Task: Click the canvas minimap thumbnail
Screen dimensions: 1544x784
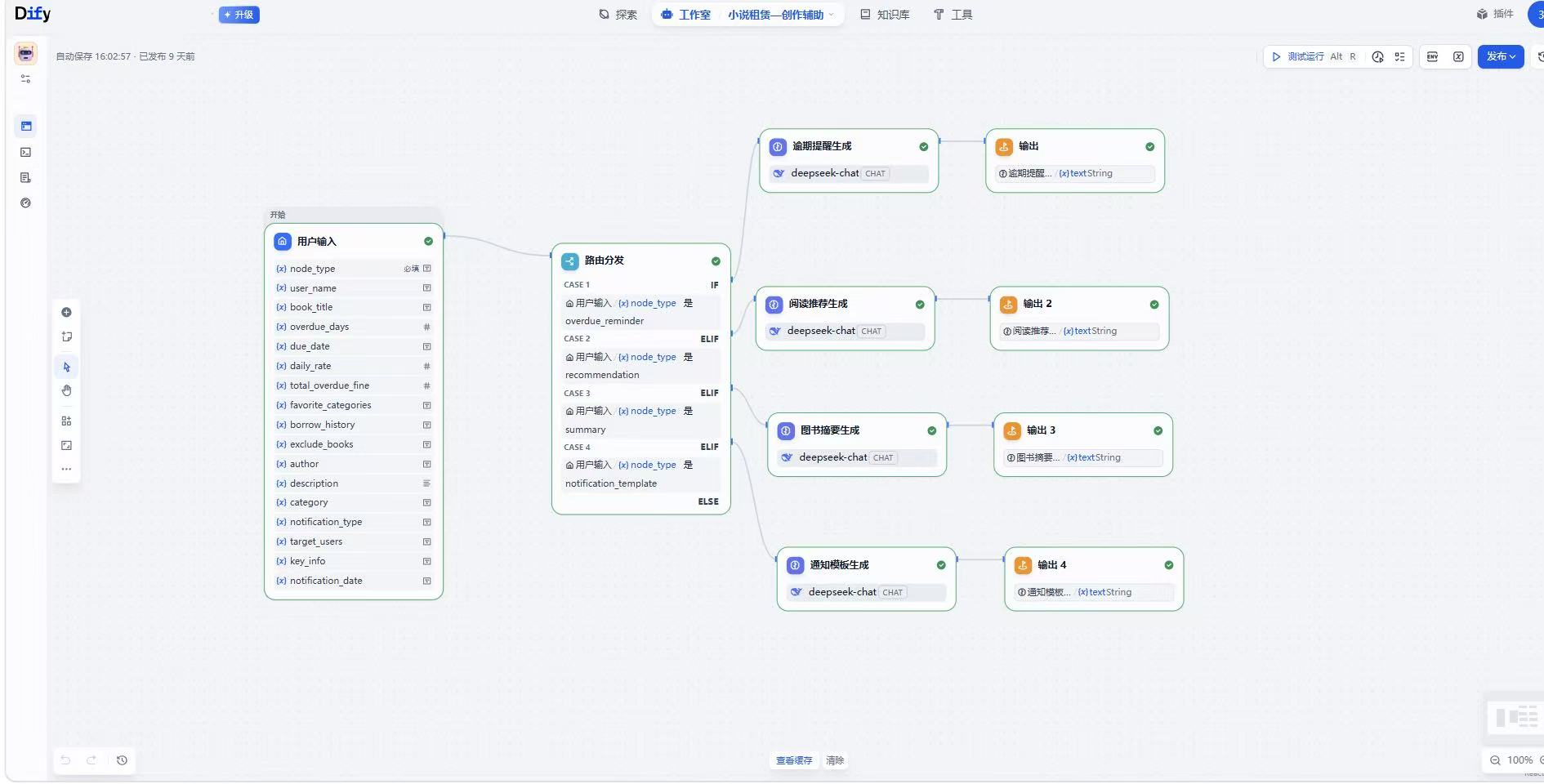Action: pyautogui.click(x=1516, y=718)
